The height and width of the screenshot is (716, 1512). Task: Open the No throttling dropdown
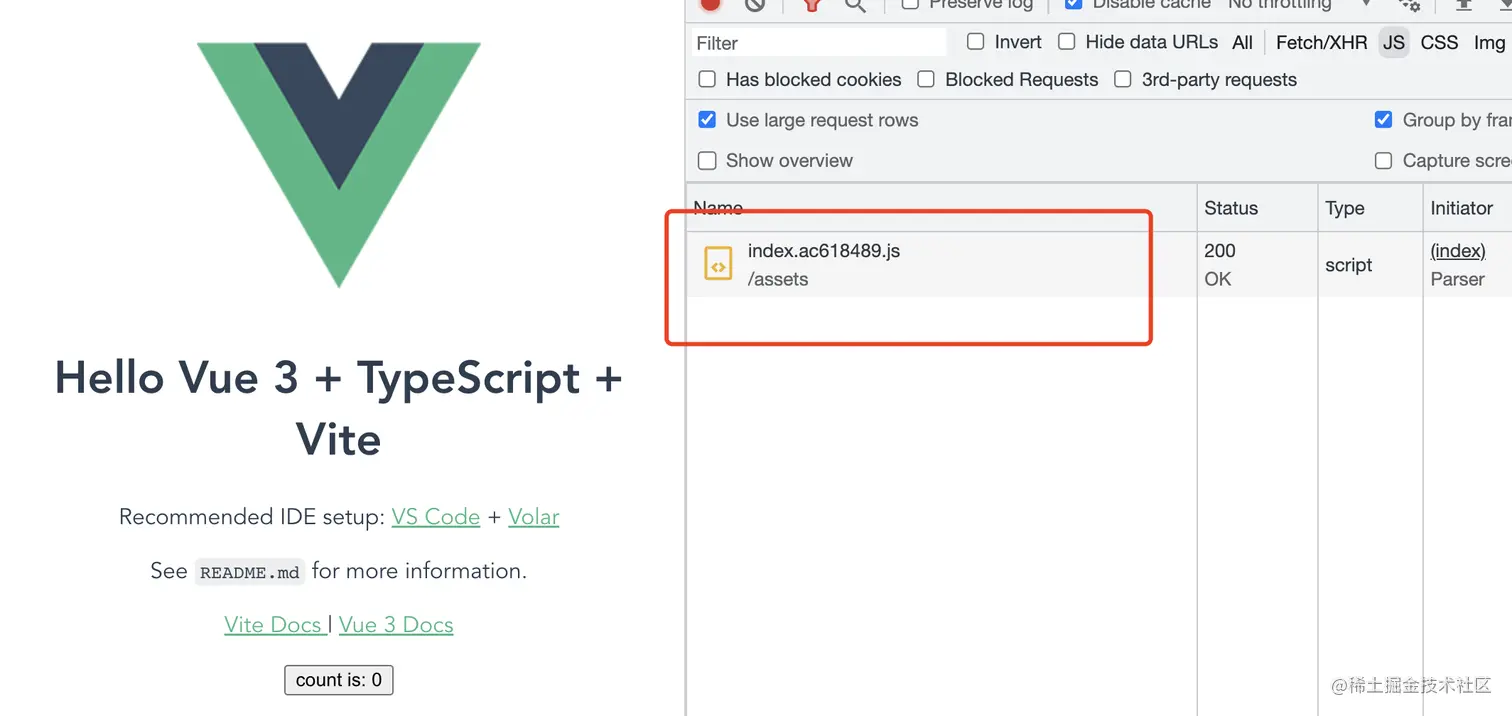point(1300,4)
